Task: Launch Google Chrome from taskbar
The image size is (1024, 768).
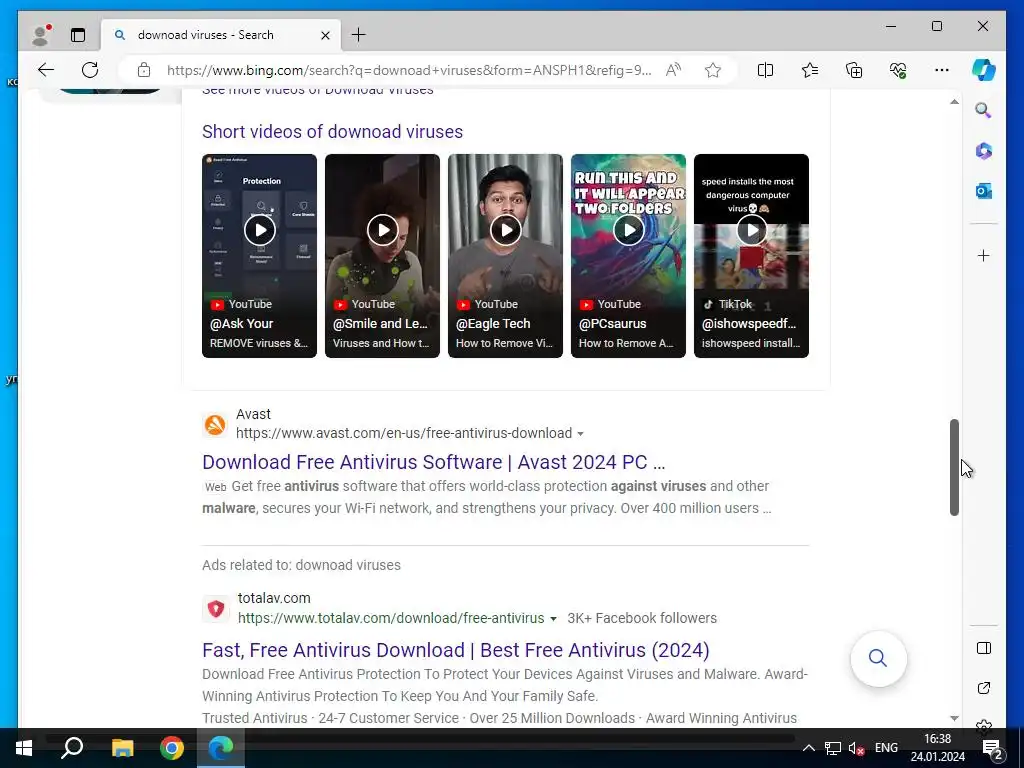Action: 172,748
